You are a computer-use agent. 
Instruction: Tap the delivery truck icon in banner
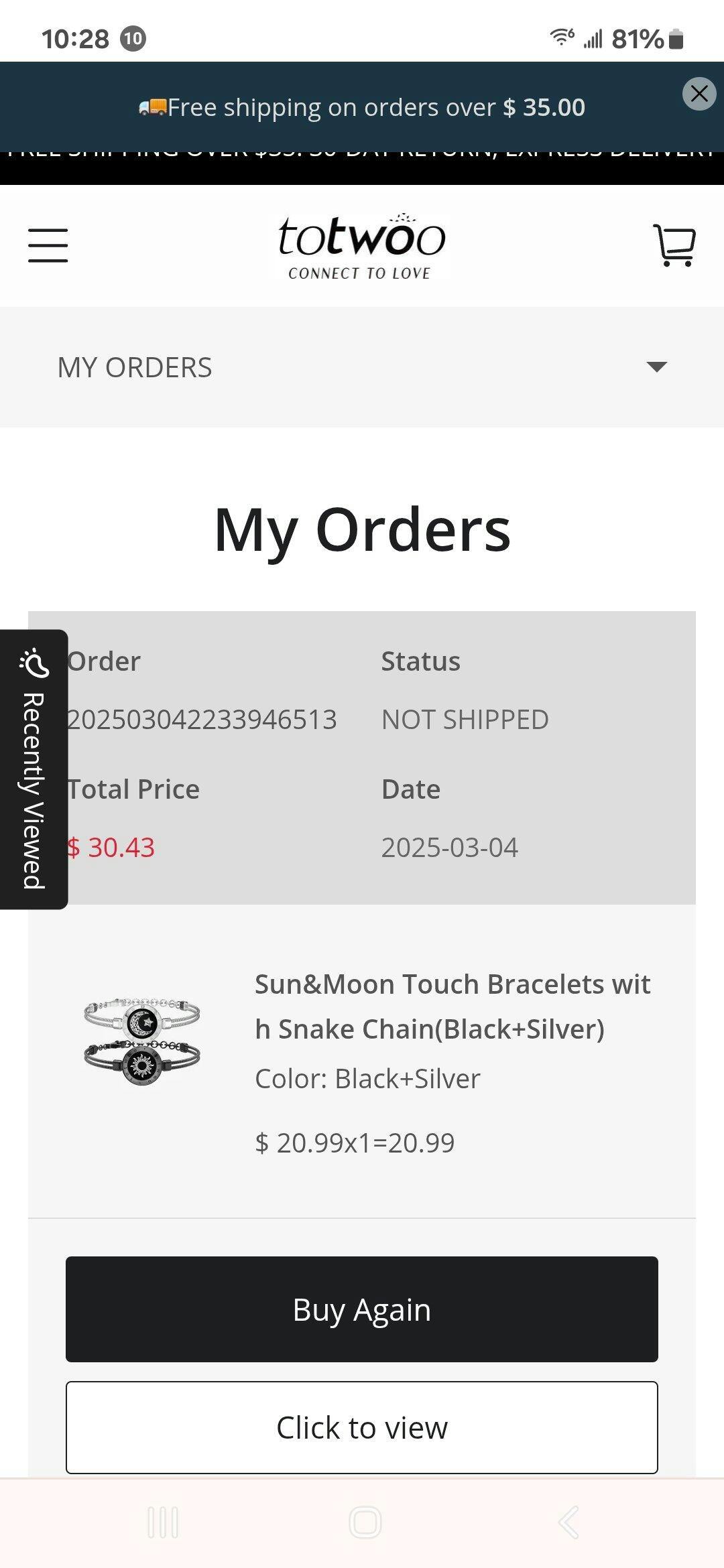point(153,107)
